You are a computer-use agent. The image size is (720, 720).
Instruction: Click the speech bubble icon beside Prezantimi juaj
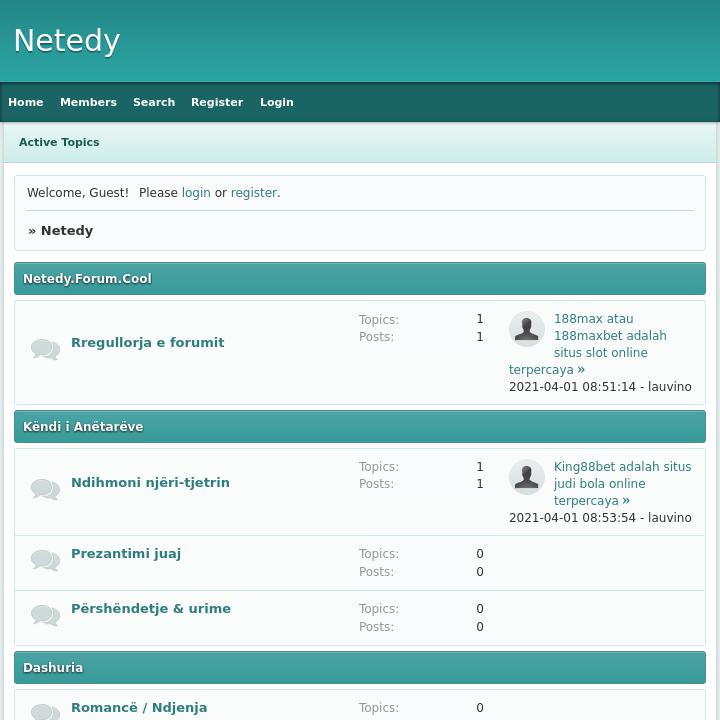click(x=45, y=560)
